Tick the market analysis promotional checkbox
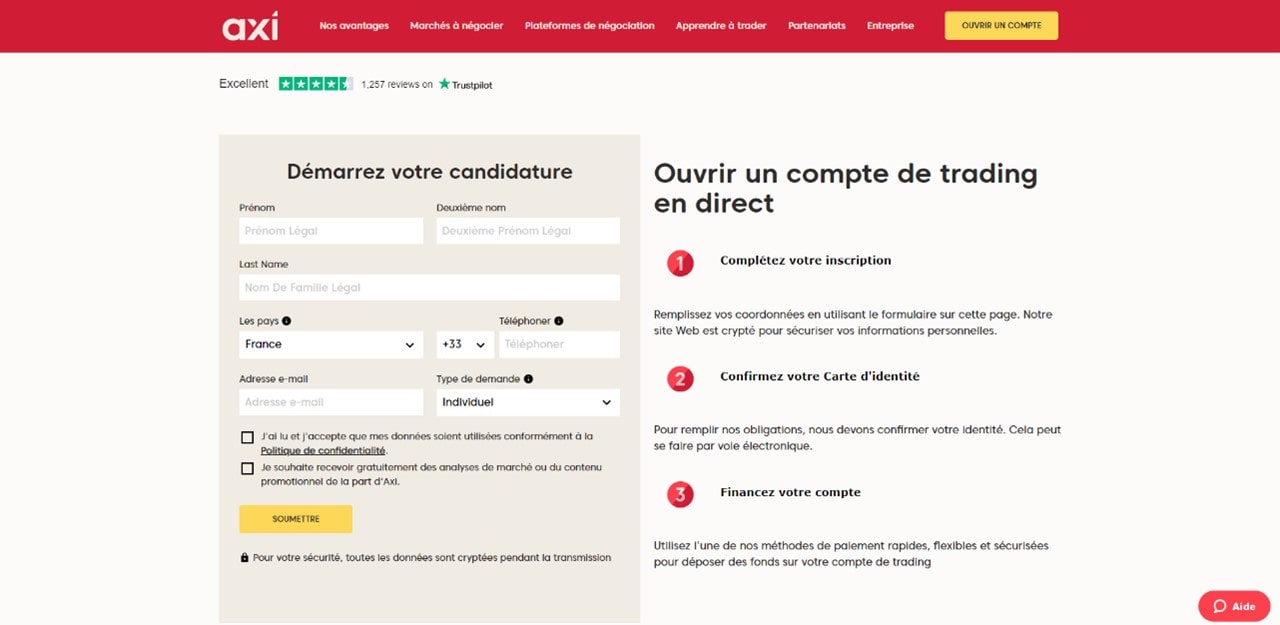Image resolution: width=1280 pixels, height=625 pixels. click(x=247, y=468)
